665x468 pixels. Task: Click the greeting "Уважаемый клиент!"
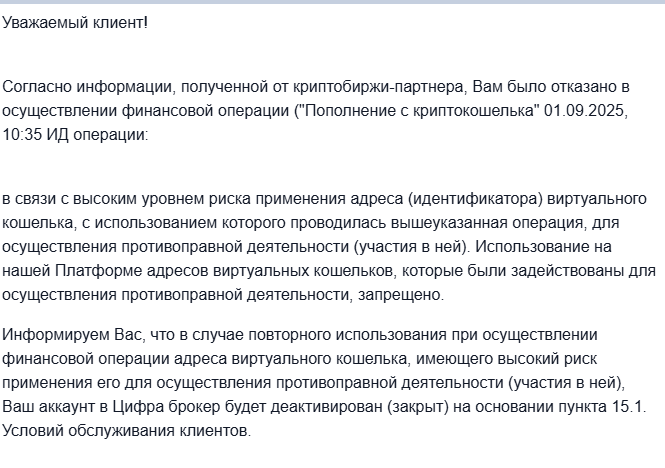pyautogui.click(x=74, y=23)
